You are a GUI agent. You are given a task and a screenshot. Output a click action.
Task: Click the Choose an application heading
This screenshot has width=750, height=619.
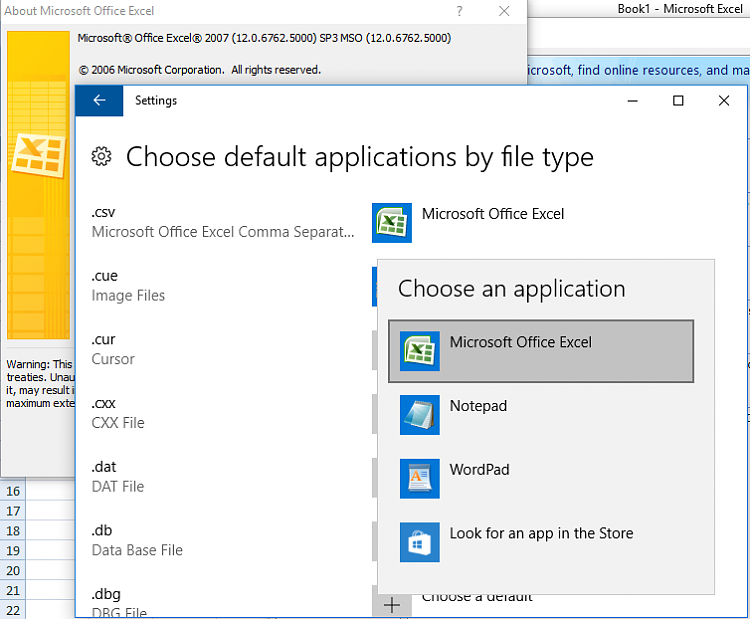pos(511,289)
